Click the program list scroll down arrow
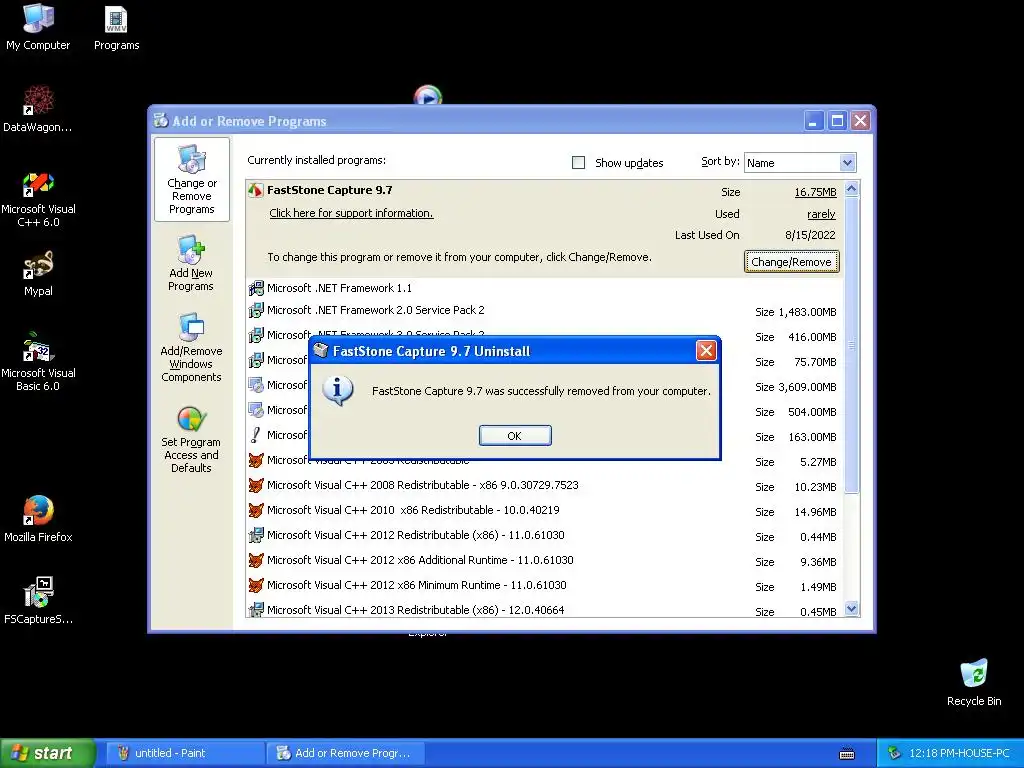The width and height of the screenshot is (1024, 768). (x=852, y=609)
